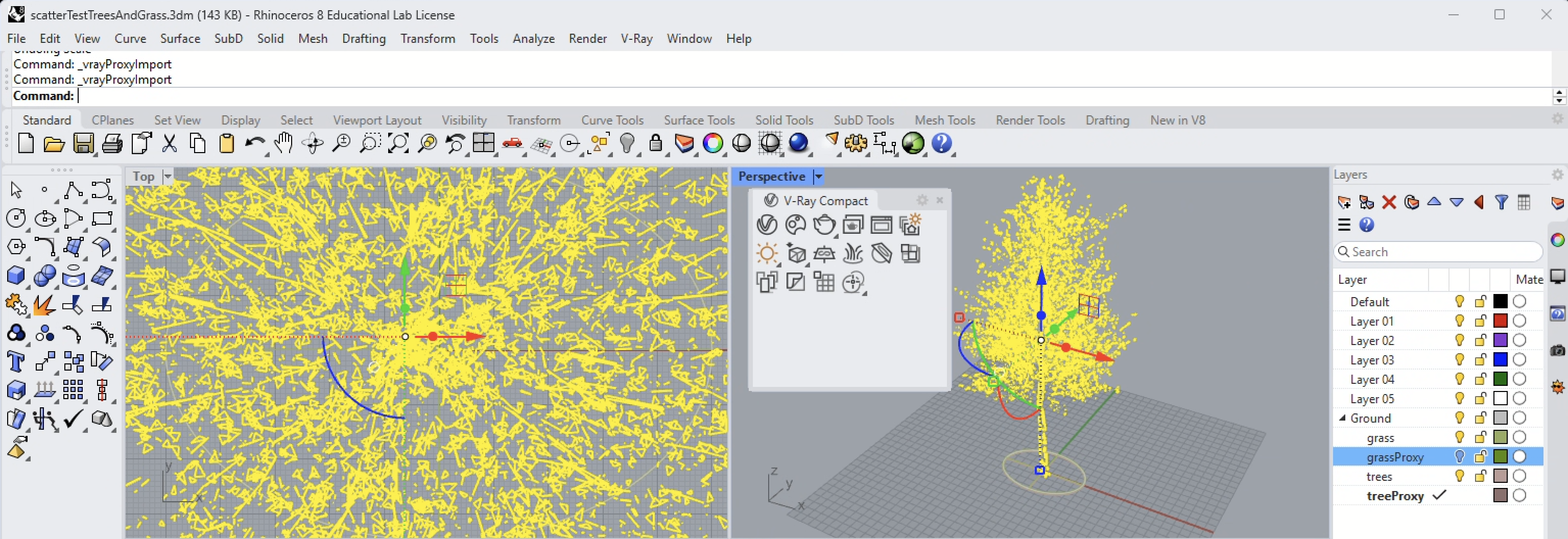This screenshot has width=1568, height=539.
Task: Click the red delete layer icon
Action: point(1388,203)
